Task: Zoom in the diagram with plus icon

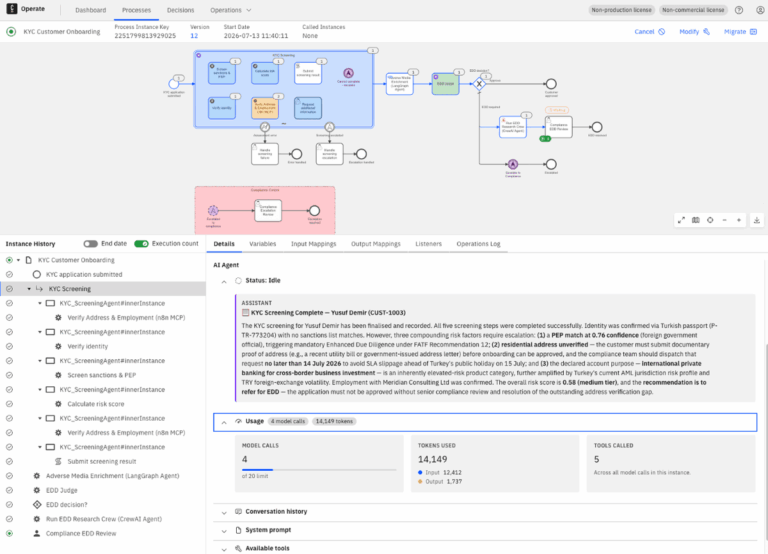Action: 739,220
